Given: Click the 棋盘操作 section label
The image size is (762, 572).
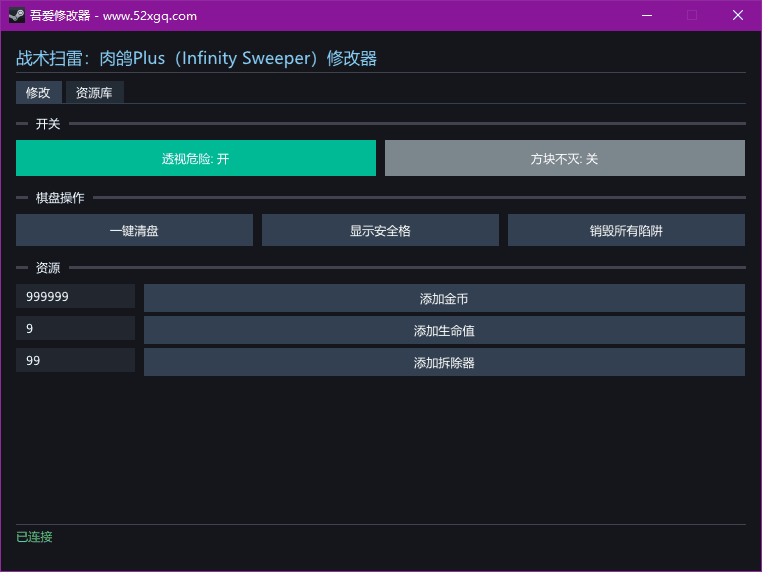Looking at the screenshot, I should tap(60, 198).
